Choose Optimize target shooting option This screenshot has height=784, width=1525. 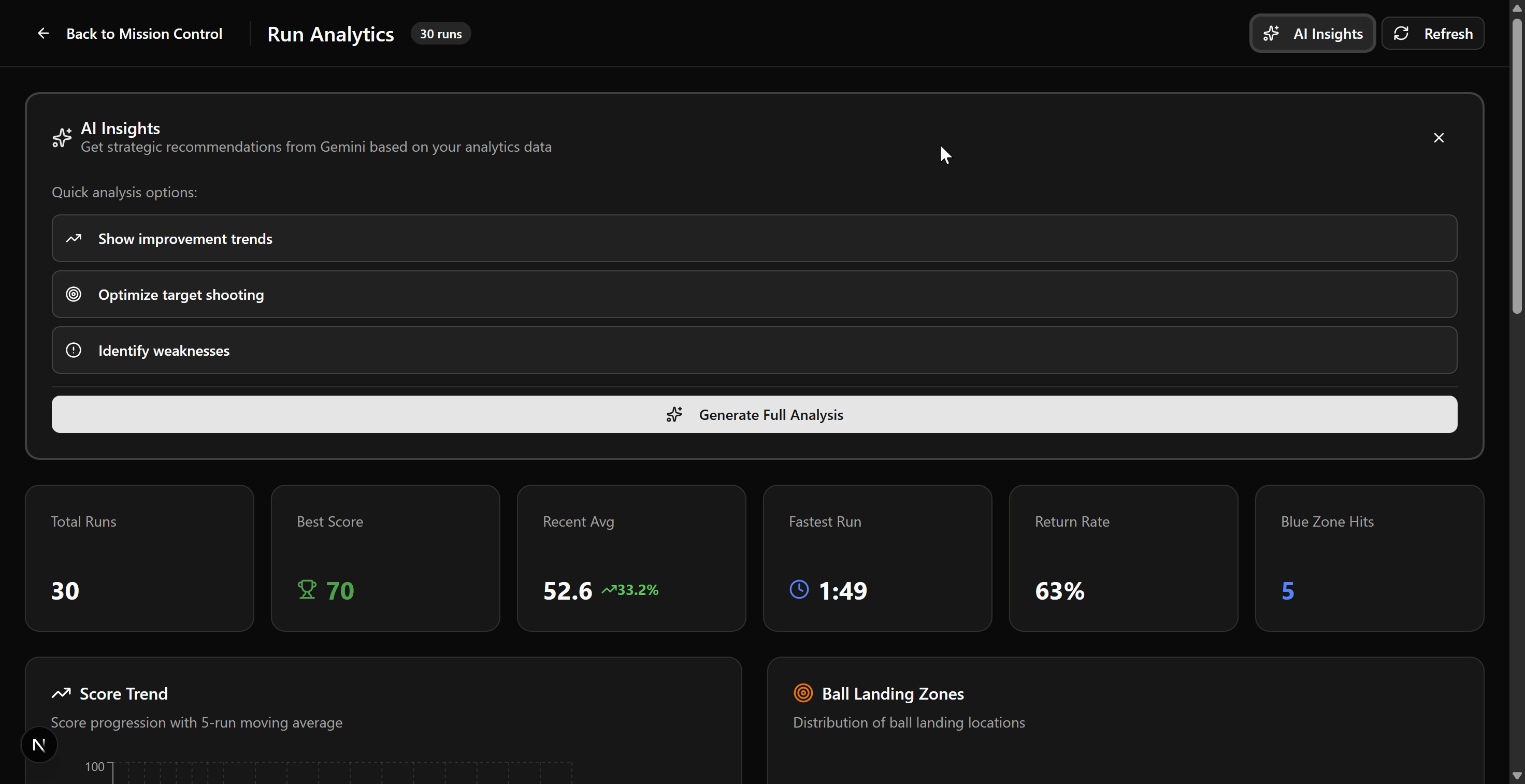point(754,295)
